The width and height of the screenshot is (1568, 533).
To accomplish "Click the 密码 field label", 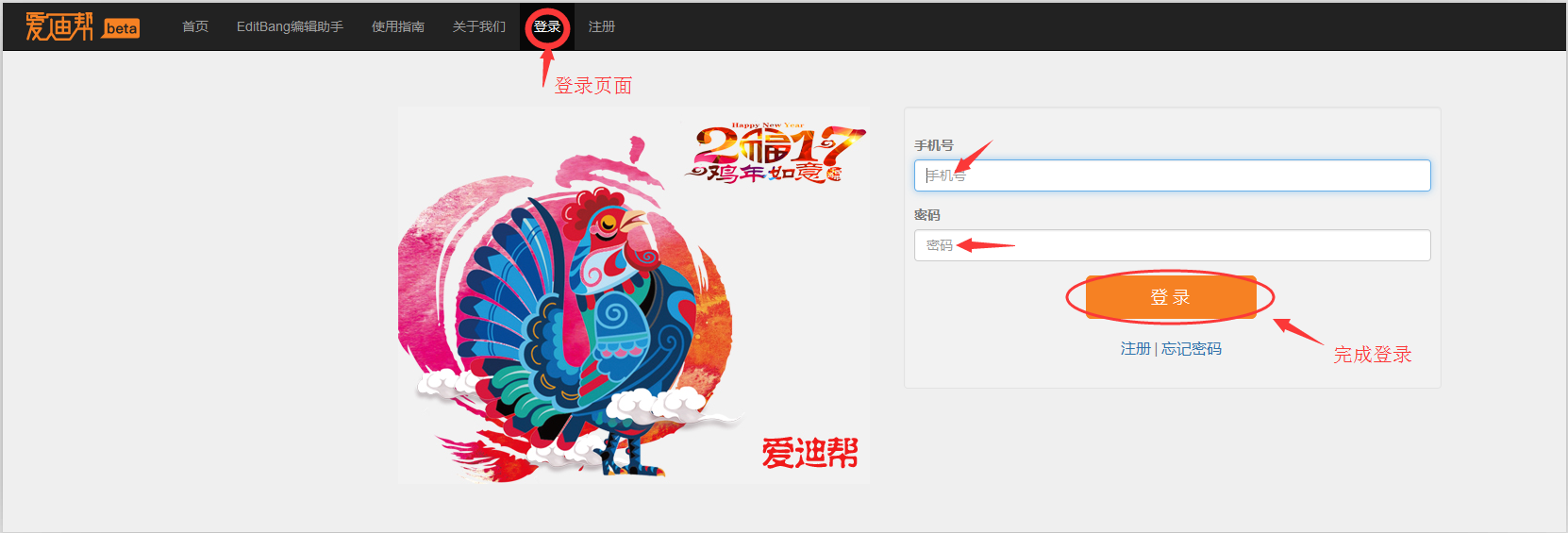I will (927, 215).
